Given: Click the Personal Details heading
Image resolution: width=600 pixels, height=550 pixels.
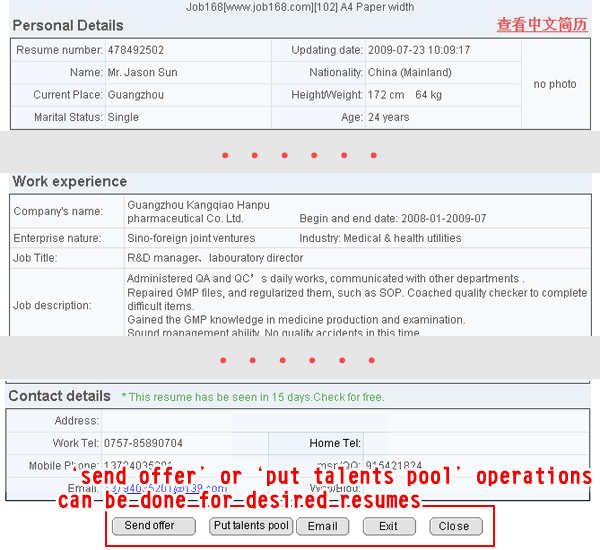Looking at the screenshot, I should click(68, 25).
